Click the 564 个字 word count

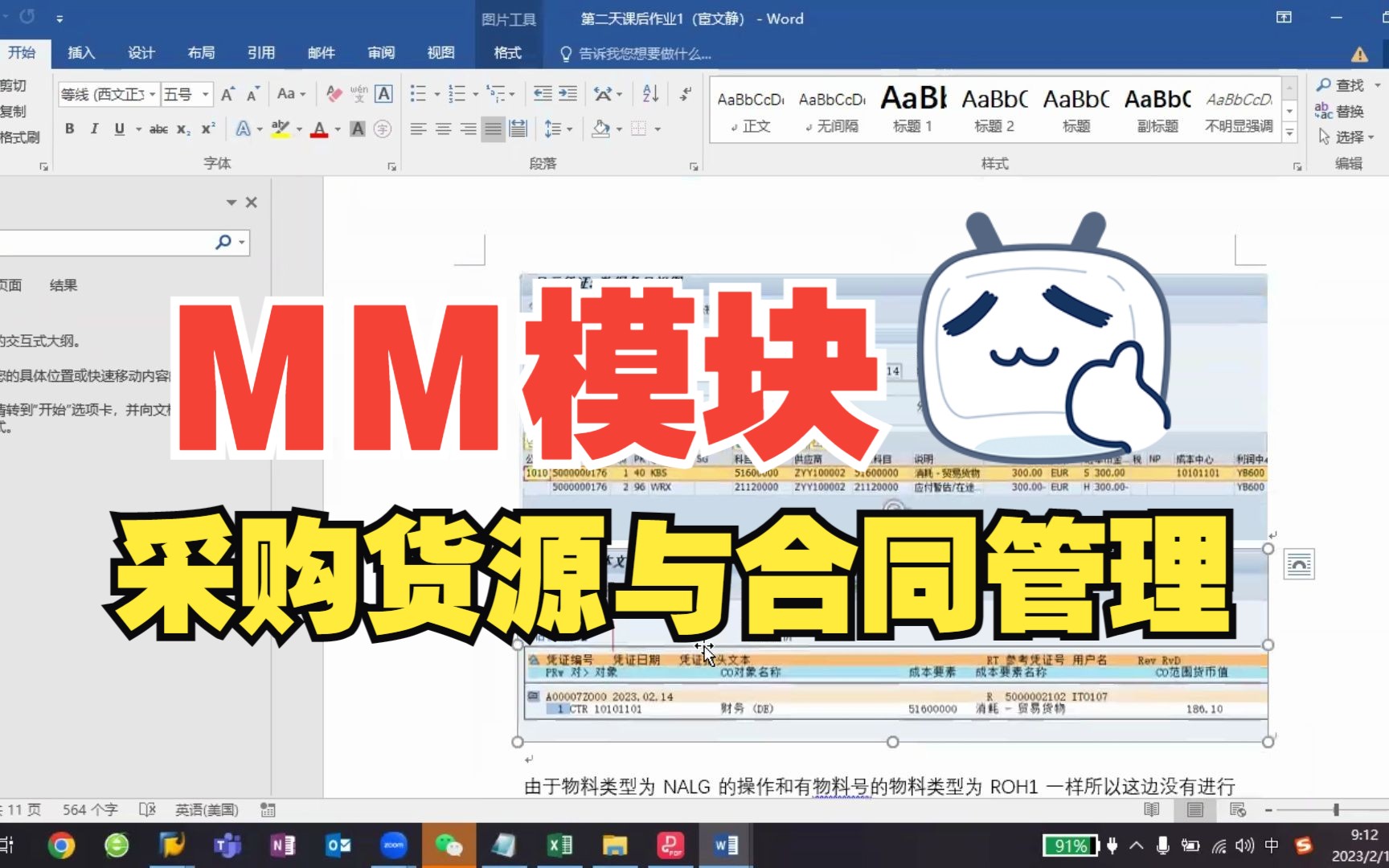tap(89, 809)
